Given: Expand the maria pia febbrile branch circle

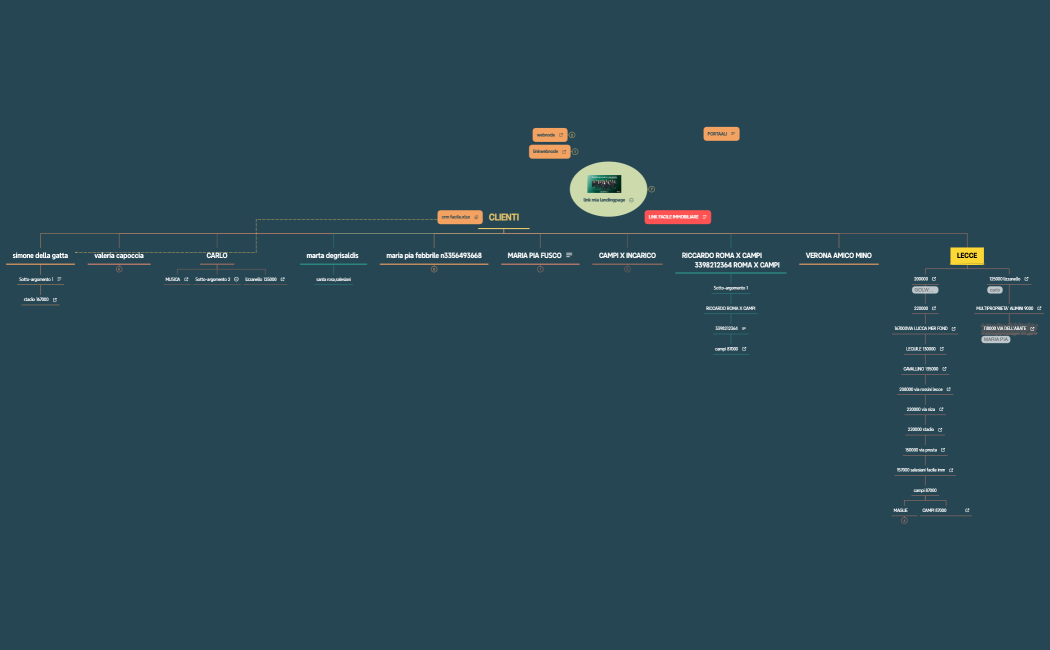Looking at the screenshot, I should (x=434, y=269).
